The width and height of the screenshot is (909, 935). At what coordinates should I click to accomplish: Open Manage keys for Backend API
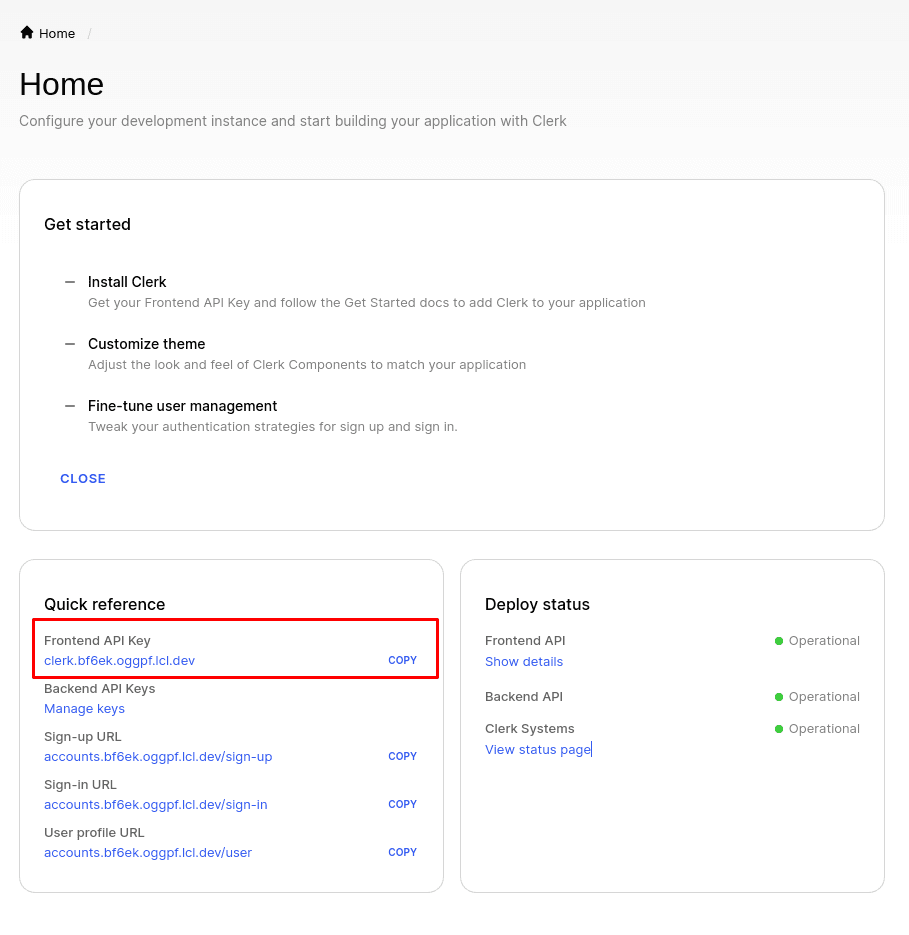pyautogui.click(x=84, y=708)
